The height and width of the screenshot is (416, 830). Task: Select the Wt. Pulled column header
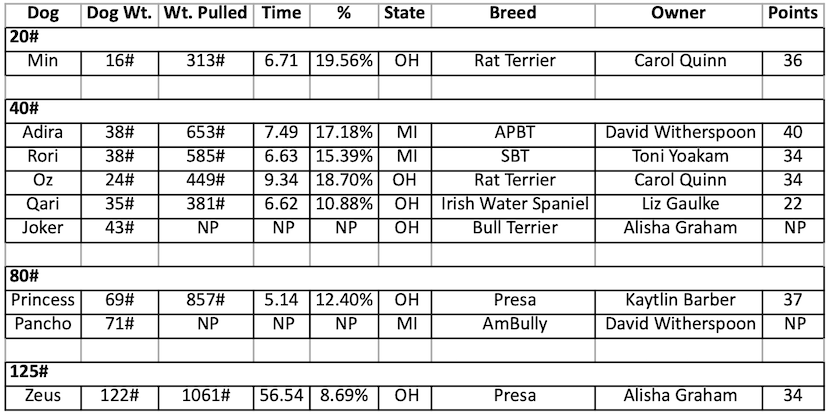205,14
